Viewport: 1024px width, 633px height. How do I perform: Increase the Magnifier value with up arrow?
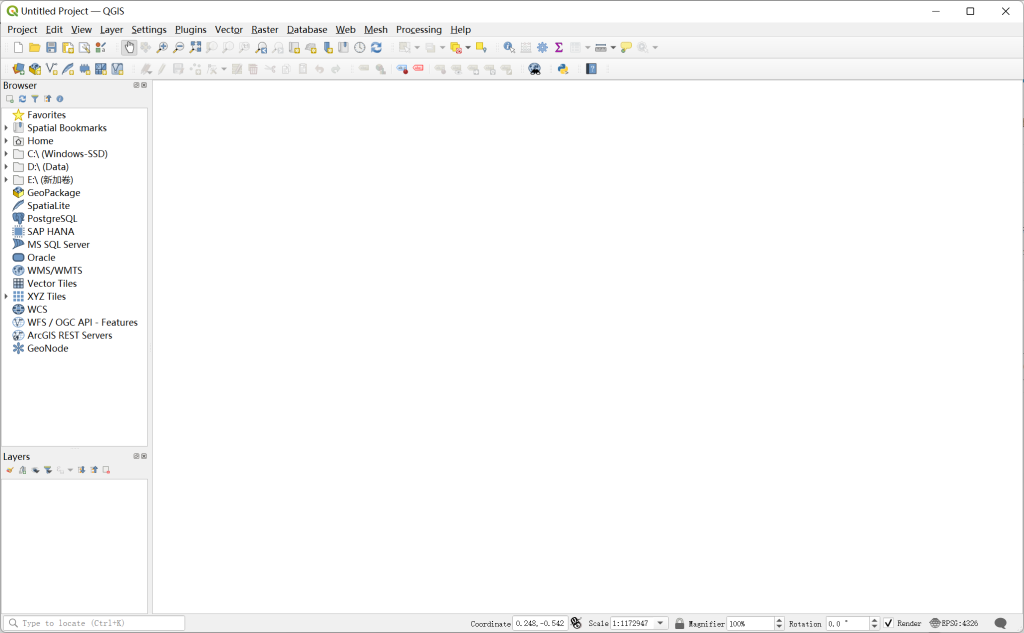click(778, 621)
